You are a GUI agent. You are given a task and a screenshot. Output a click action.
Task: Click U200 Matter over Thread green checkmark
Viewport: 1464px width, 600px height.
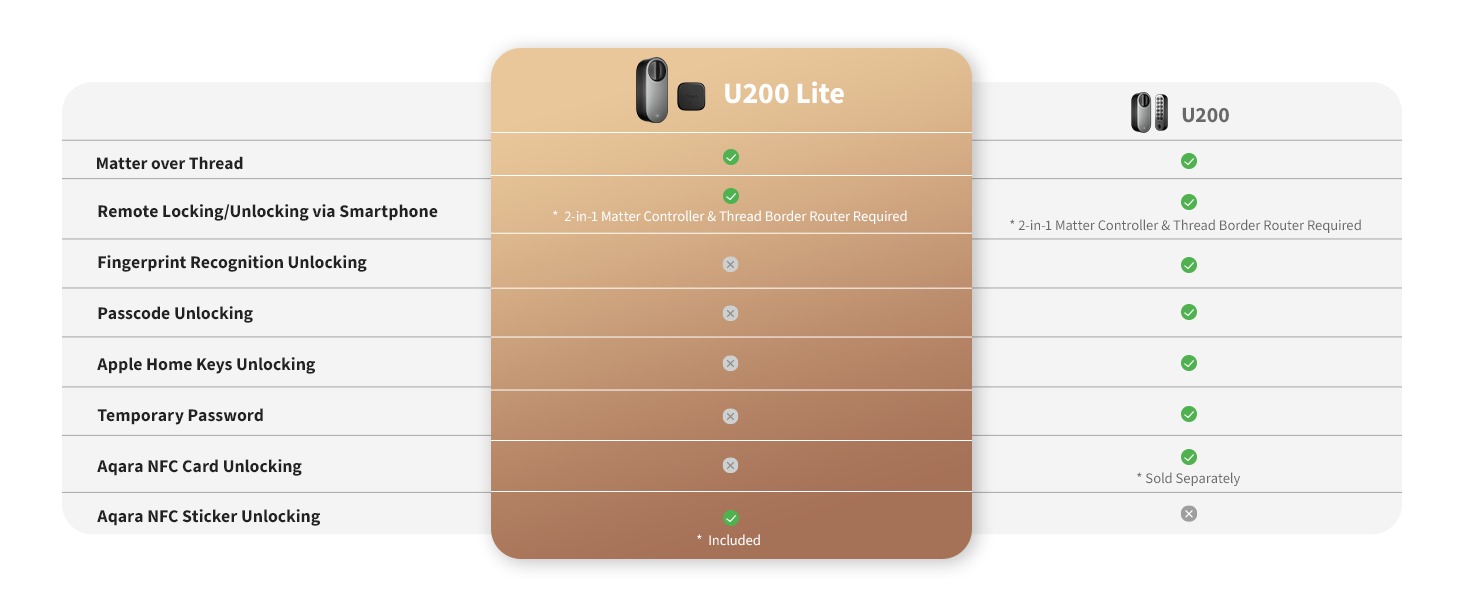coord(1188,161)
